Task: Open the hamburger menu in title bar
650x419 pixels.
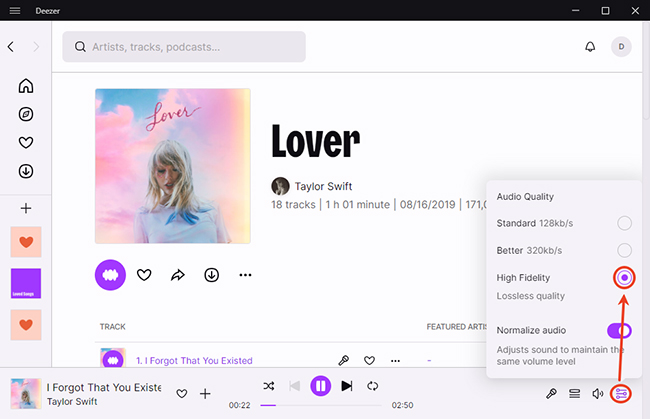Action: (15, 11)
